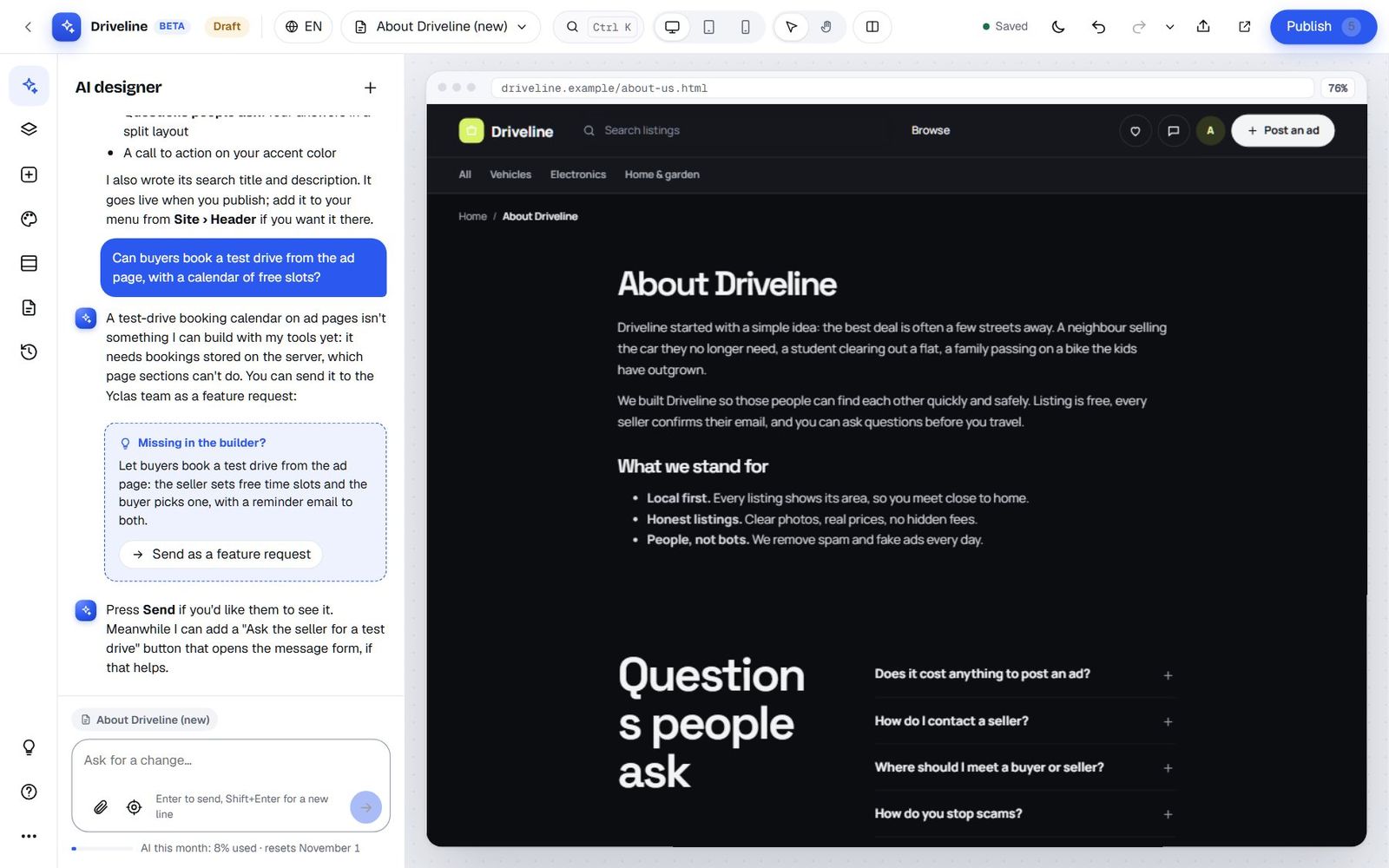Expand "Where should I meet a buyer or seller?"
1389x868 pixels.
pos(1024,767)
